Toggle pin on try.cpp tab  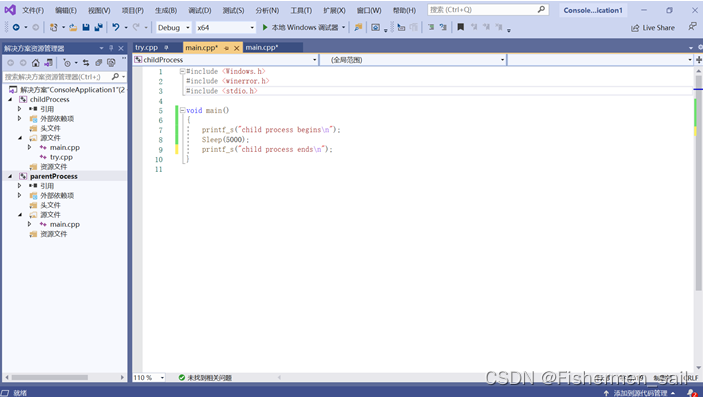tap(166, 48)
